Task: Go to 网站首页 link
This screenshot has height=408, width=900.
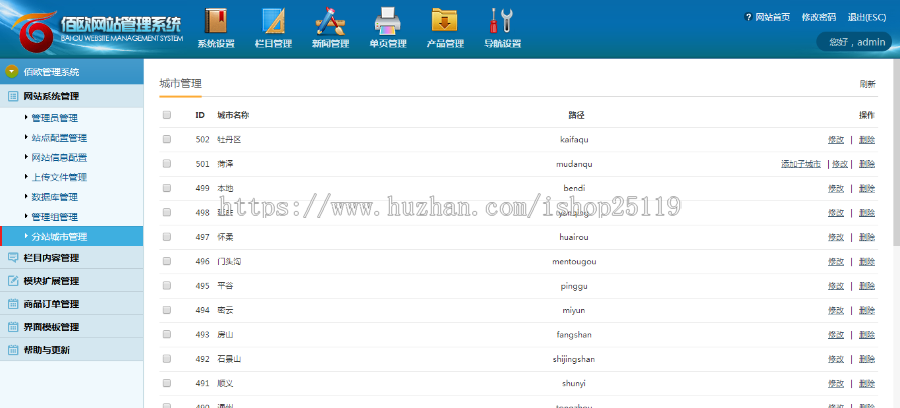Action: coord(773,17)
